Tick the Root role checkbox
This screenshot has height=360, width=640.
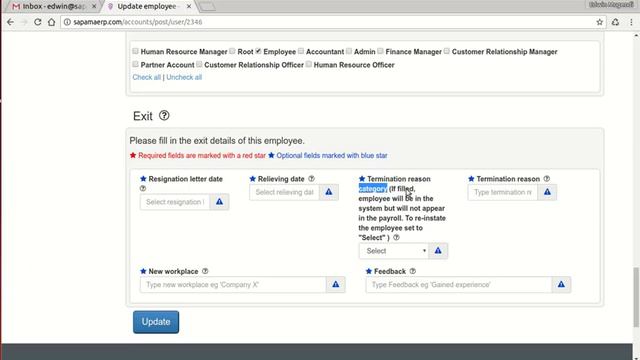tap(232, 51)
